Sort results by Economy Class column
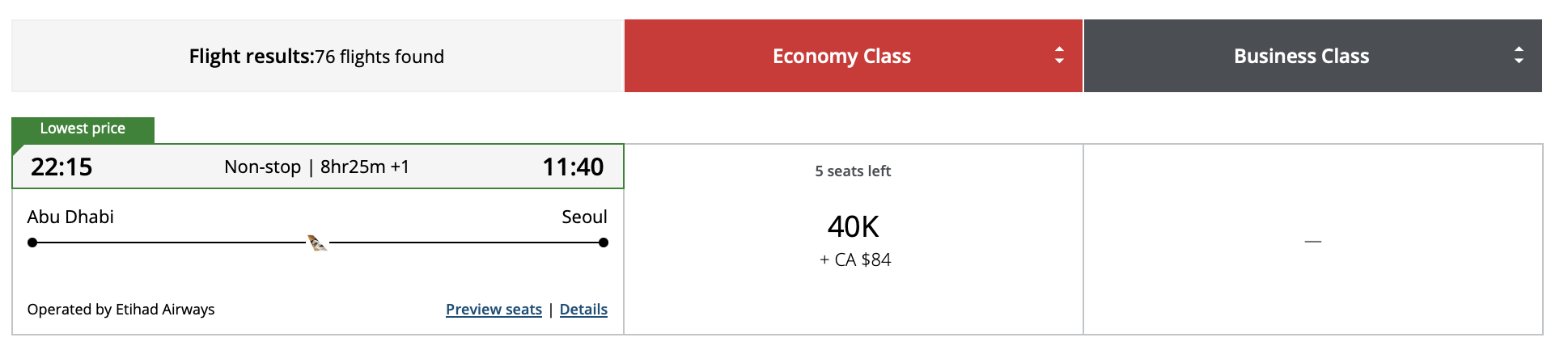 (x=854, y=56)
